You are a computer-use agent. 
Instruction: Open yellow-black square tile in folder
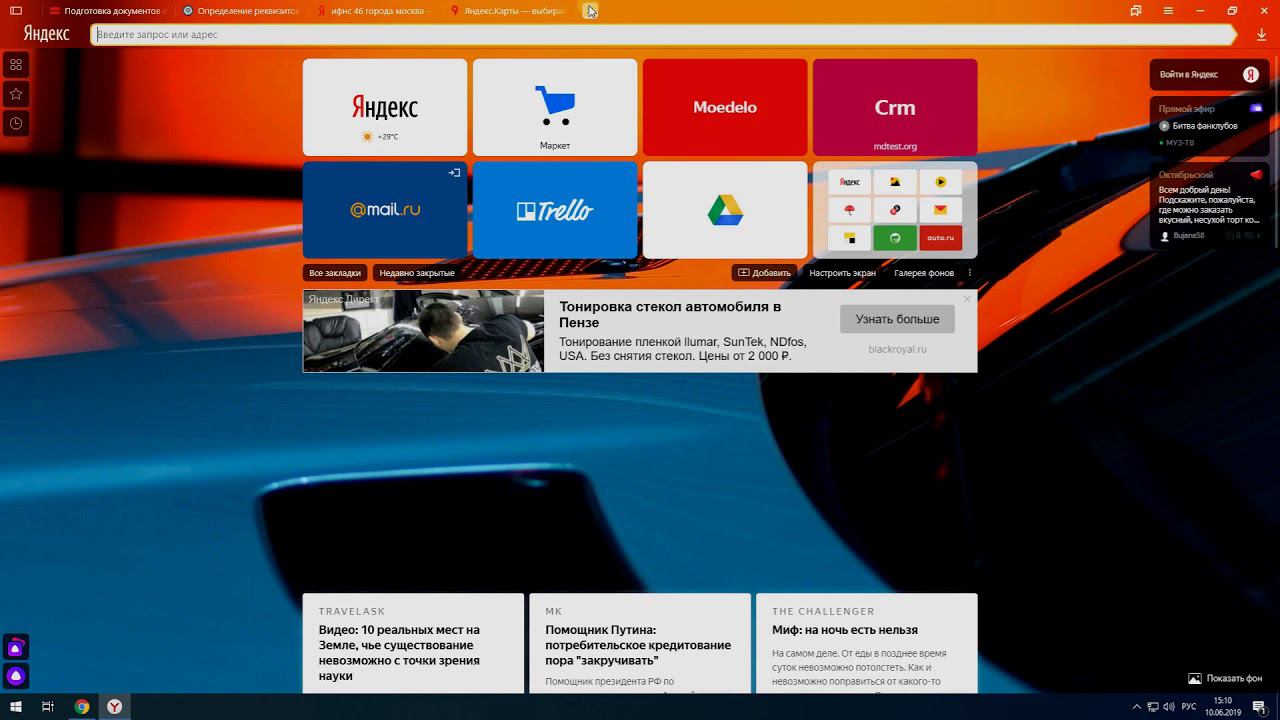849,238
